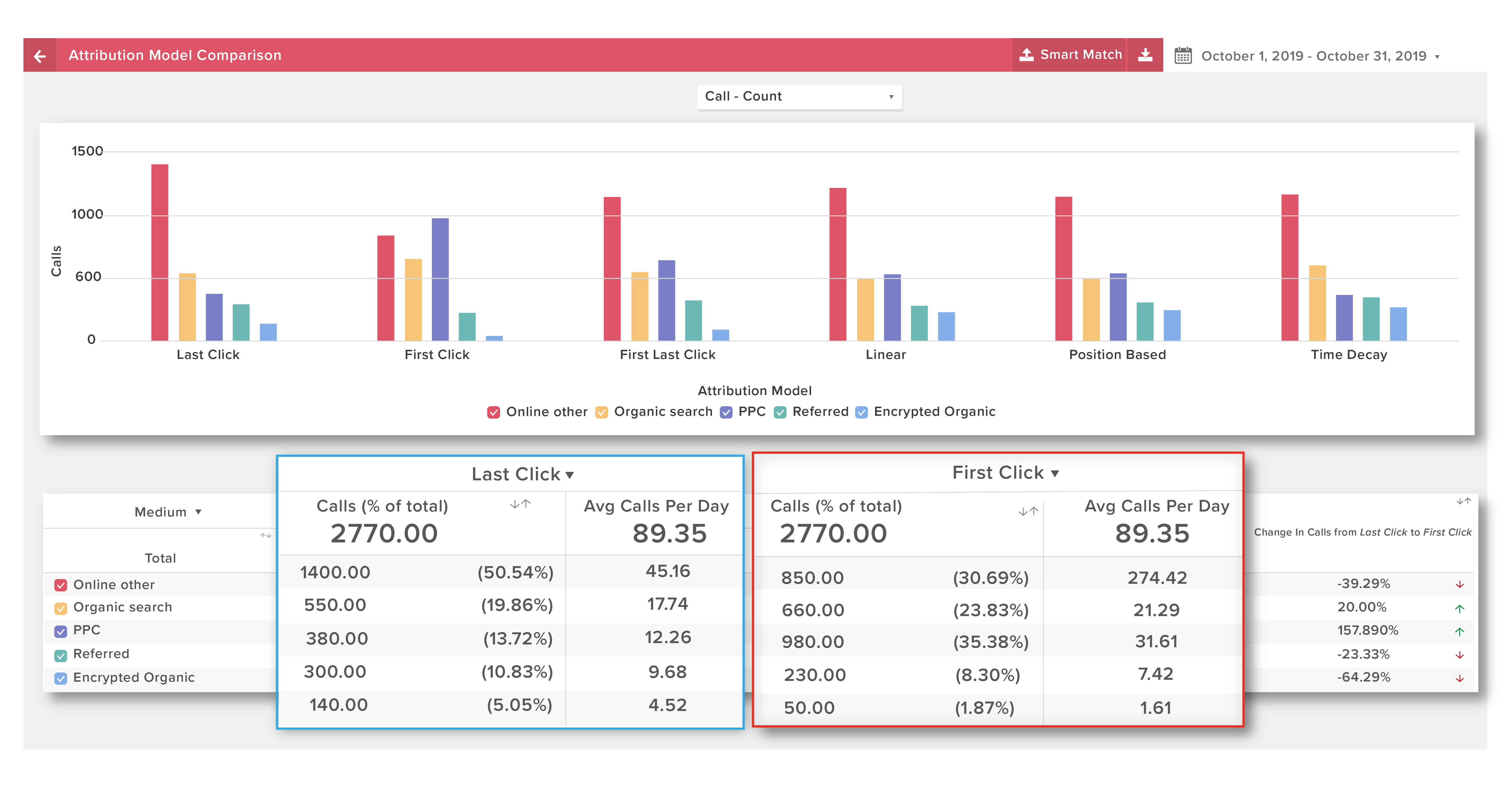
Task: Click the purple PPC First Click bar
Action: (x=440, y=279)
